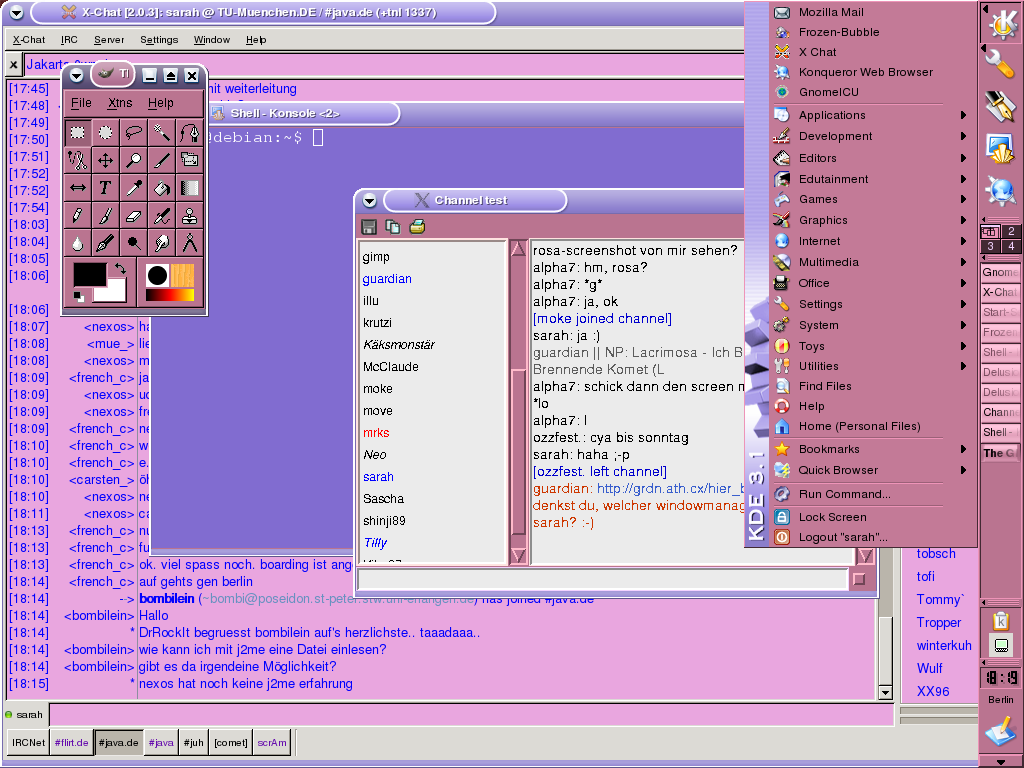Open the Klipper clipboard tray icon
The image size is (1024, 768).
[1001, 621]
